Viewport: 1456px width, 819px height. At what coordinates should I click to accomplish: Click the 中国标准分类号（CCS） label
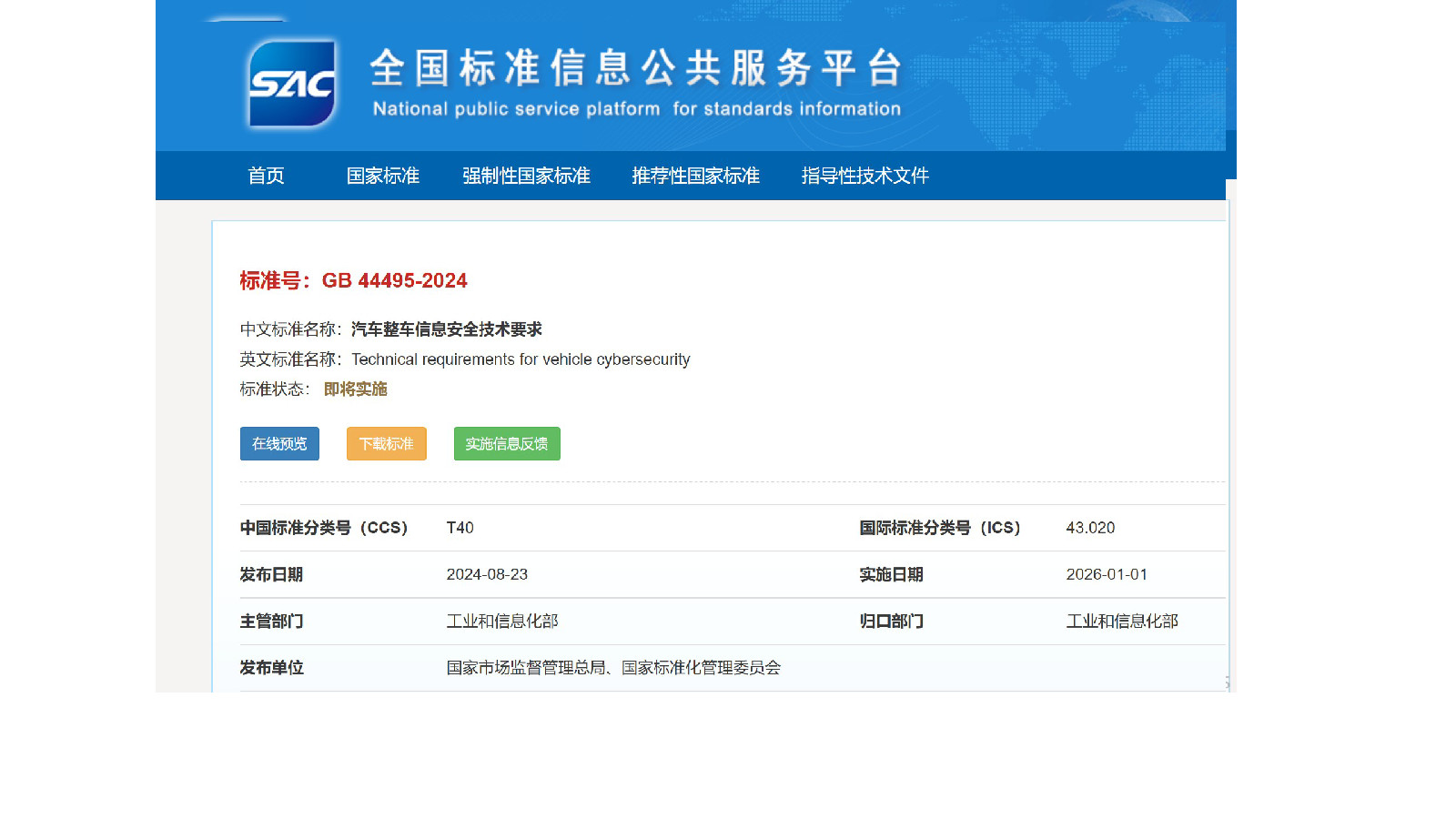[324, 528]
